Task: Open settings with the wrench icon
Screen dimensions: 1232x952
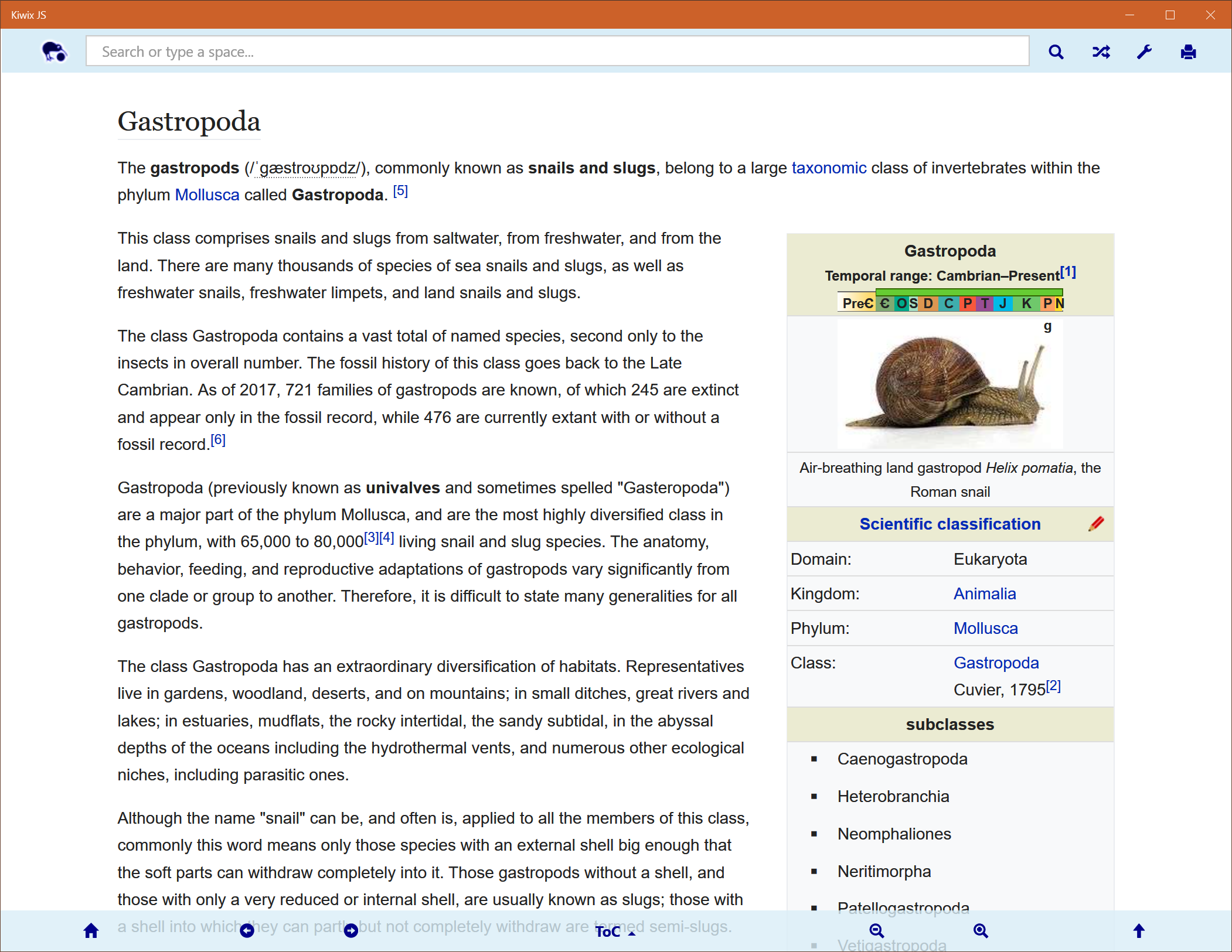Action: (1144, 52)
